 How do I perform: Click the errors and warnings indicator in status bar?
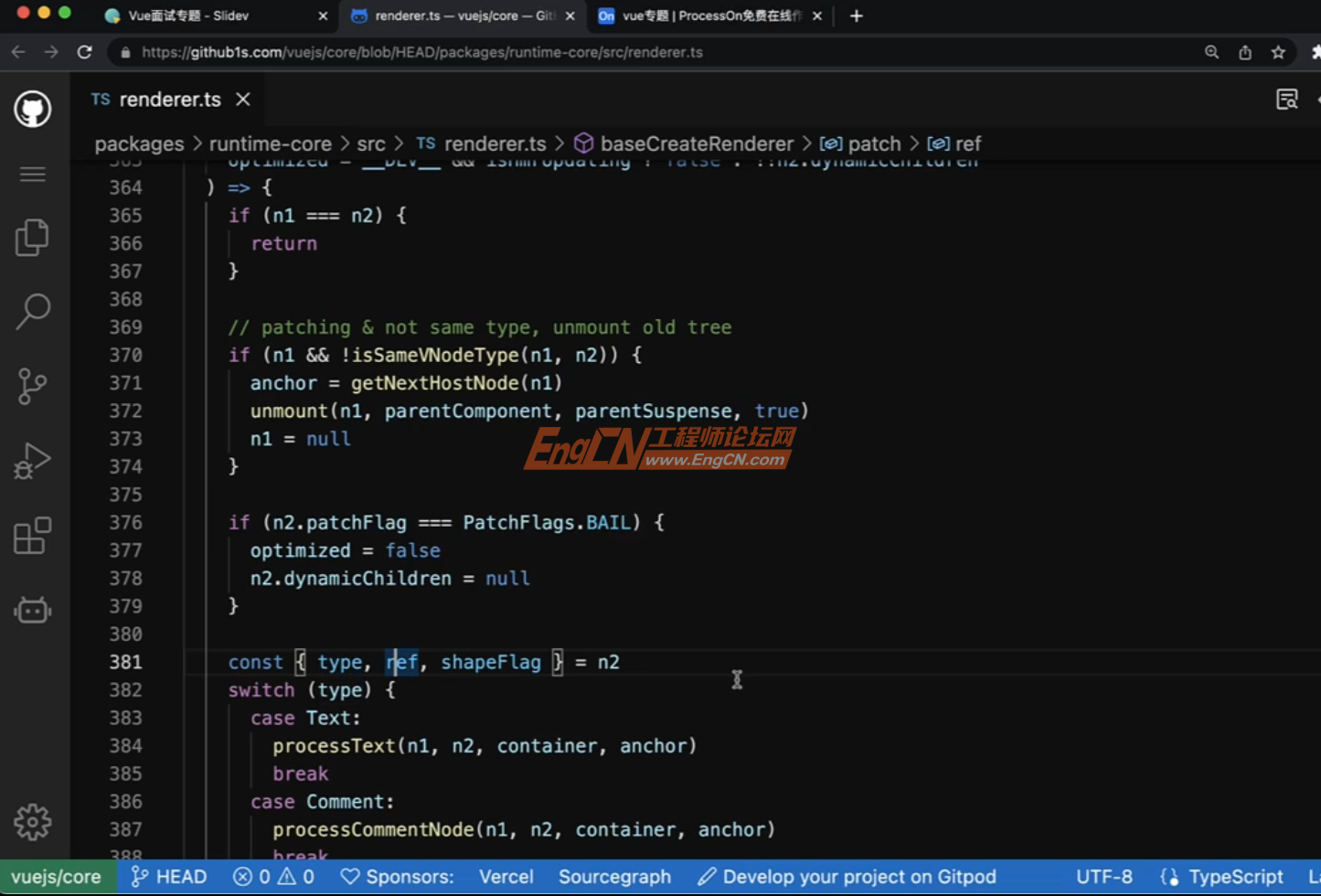(272, 876)
